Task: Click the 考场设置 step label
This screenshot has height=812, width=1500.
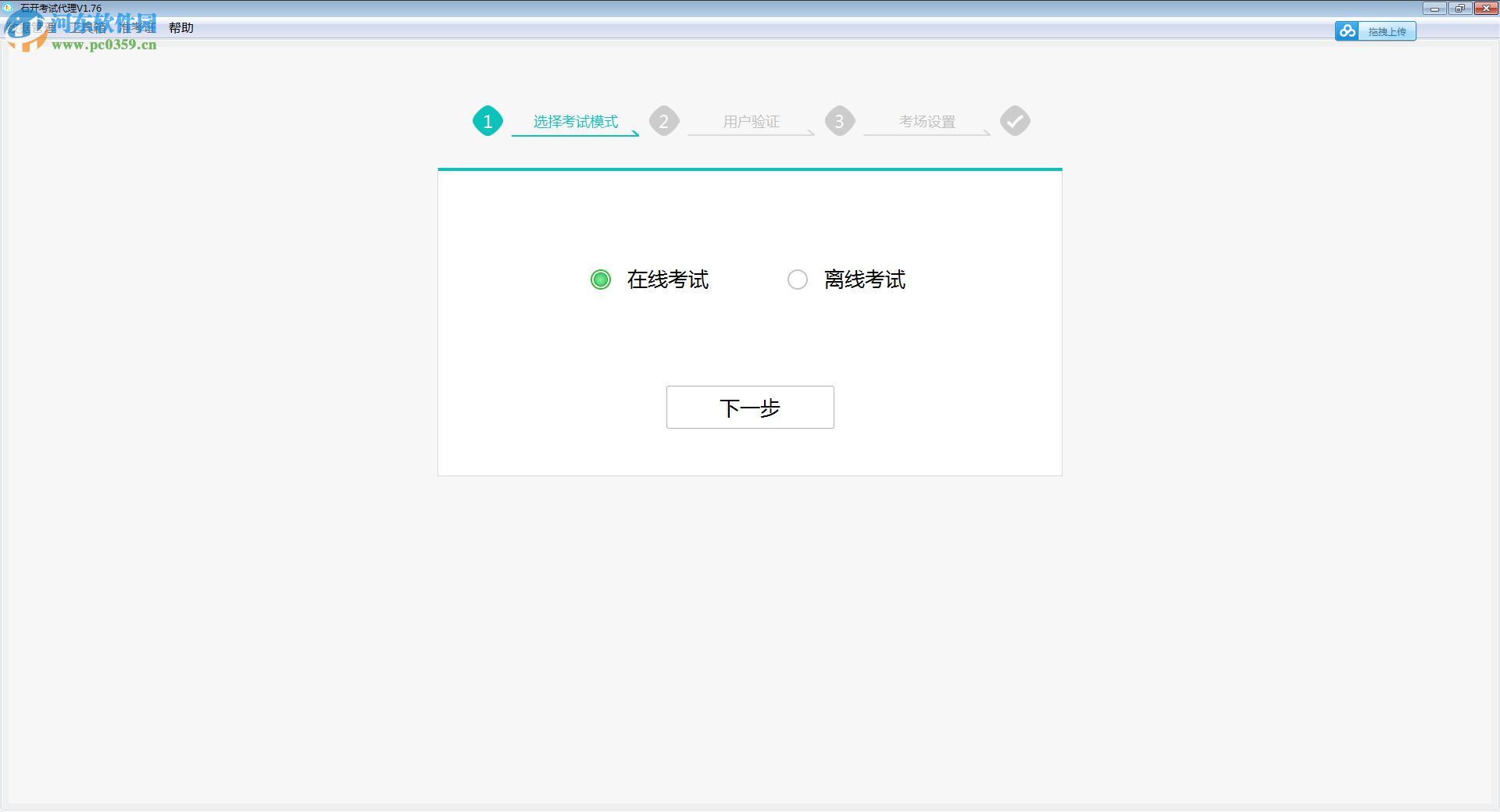Action: coord(927,122)
